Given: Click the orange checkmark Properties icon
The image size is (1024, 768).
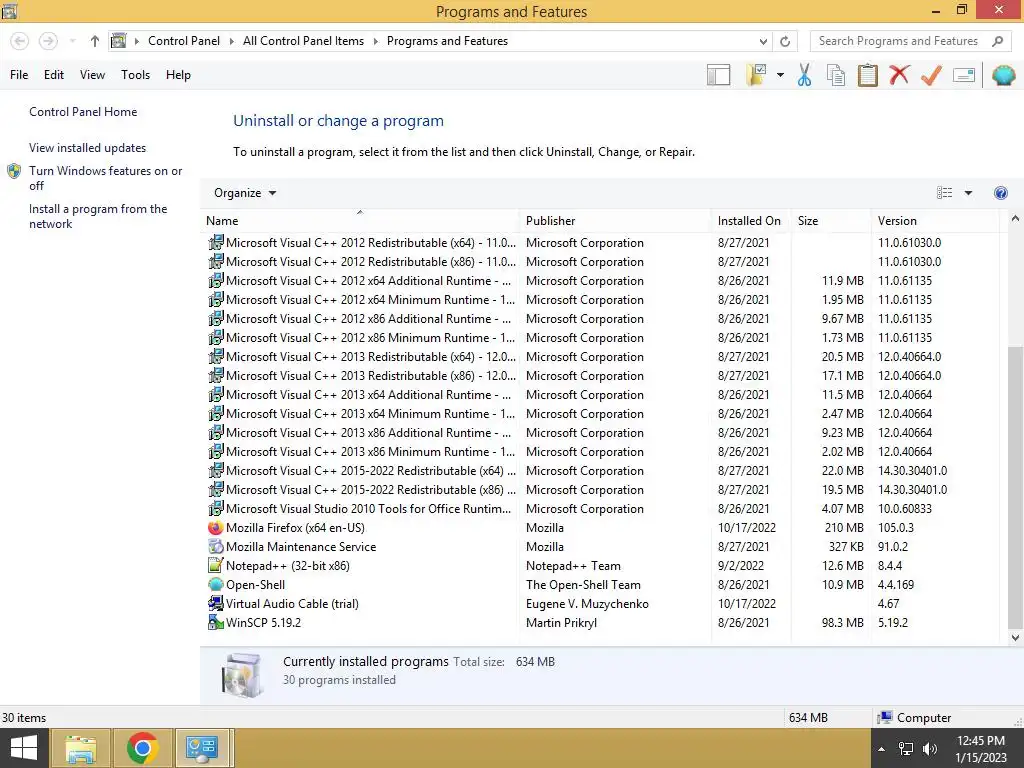Looking at the screenshot, I should 931,75.
